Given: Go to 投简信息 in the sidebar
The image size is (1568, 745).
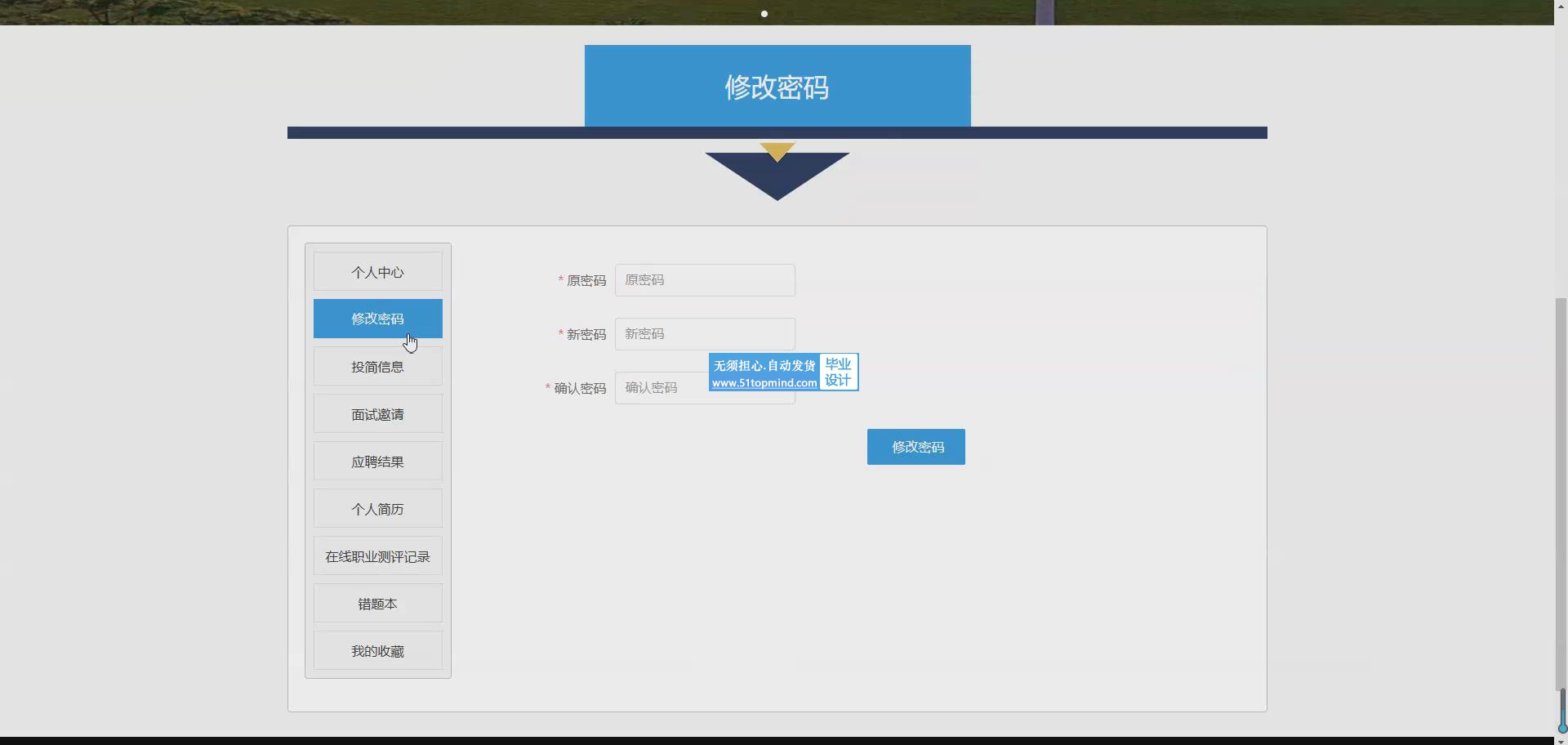Looking at the screenshot, I should [x=377, y=367].
